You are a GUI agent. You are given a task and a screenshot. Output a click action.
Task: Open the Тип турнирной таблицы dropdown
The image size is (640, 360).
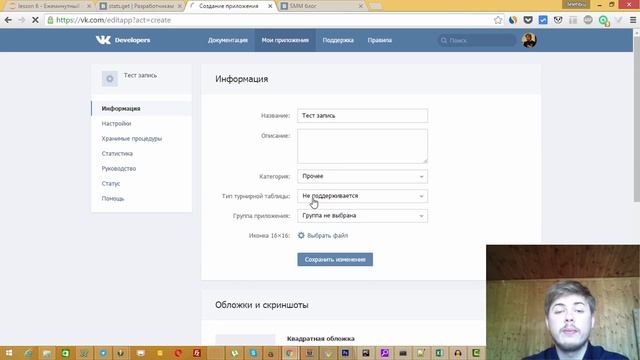coord(362,196)
